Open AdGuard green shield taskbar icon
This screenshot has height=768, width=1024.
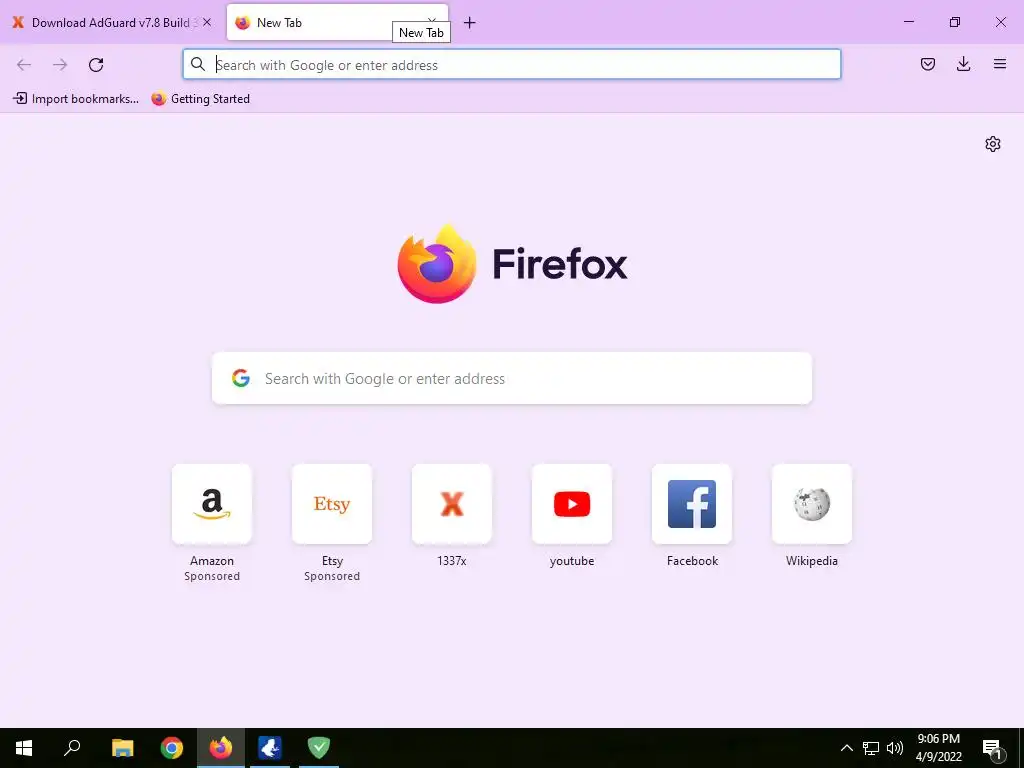pyautogui.click(x=319, y=748)
